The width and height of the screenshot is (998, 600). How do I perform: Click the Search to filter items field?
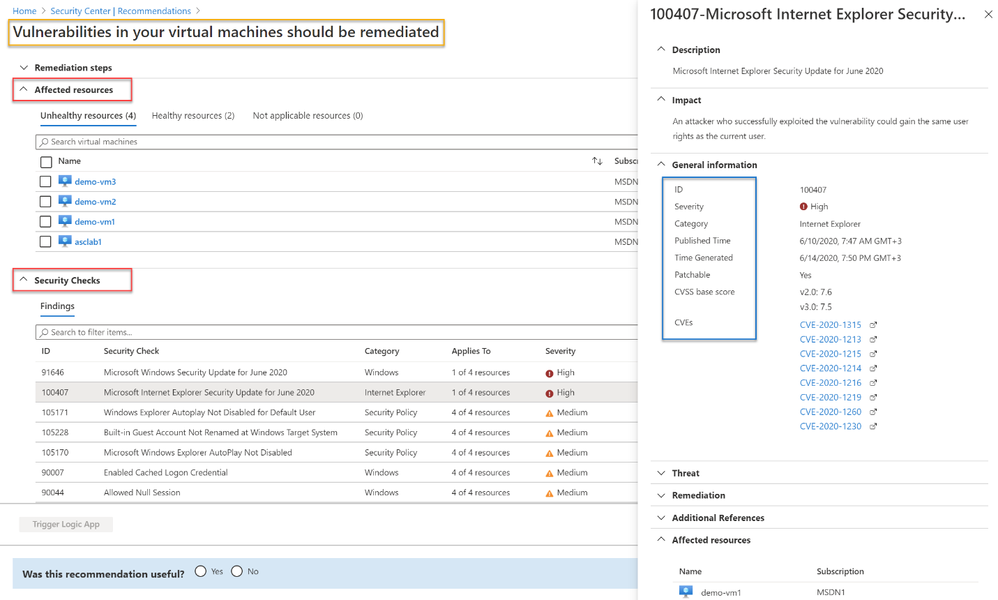point(337,332)
